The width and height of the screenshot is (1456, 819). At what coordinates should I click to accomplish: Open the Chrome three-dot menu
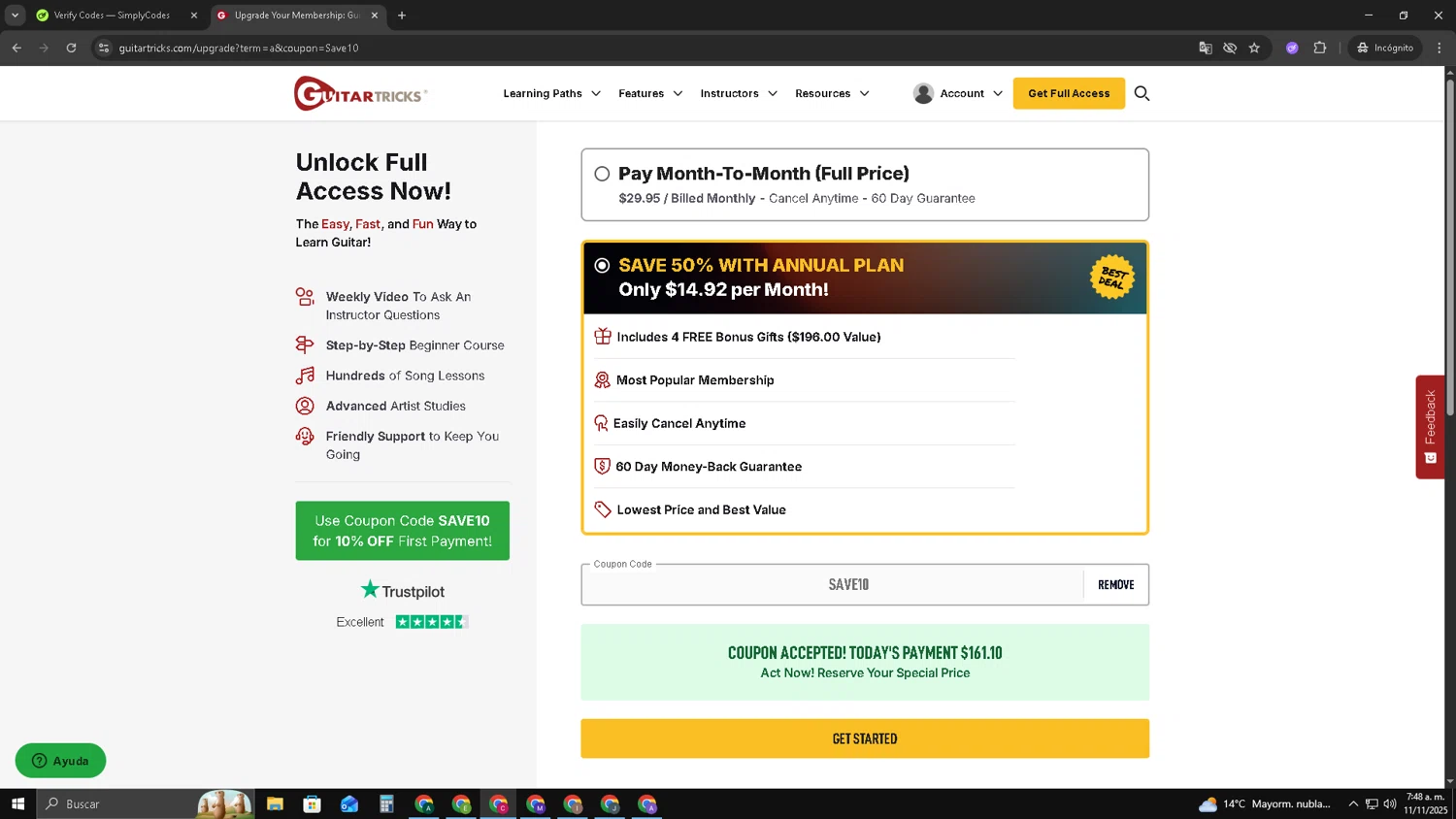(x=1439, y=48)
